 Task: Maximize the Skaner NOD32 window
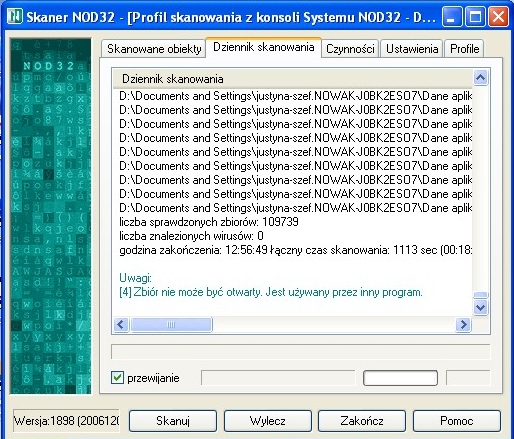475,16
